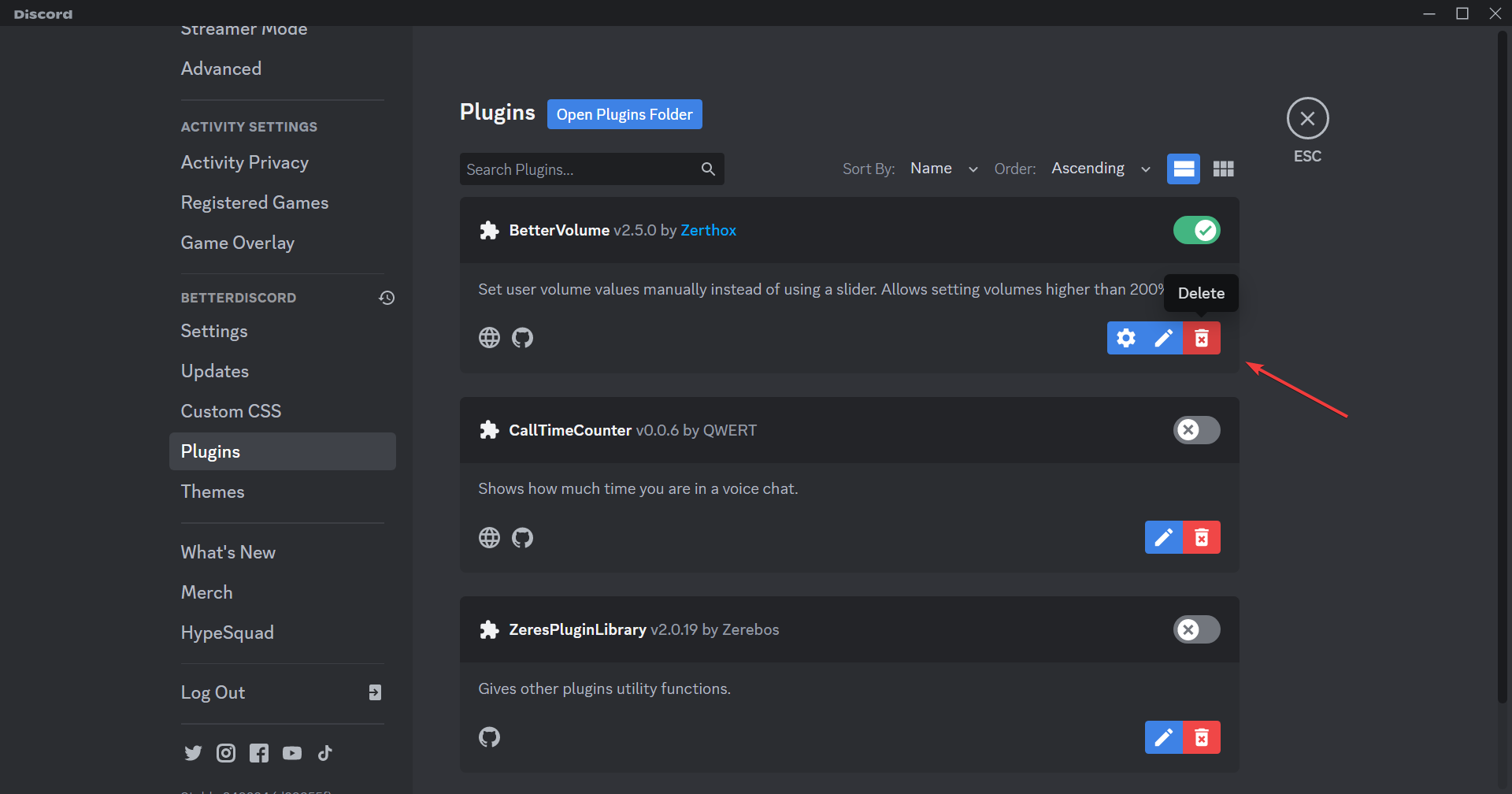
Task: Click BetterVolume puzzle piece icon
Action: click(x=489, y=231)
